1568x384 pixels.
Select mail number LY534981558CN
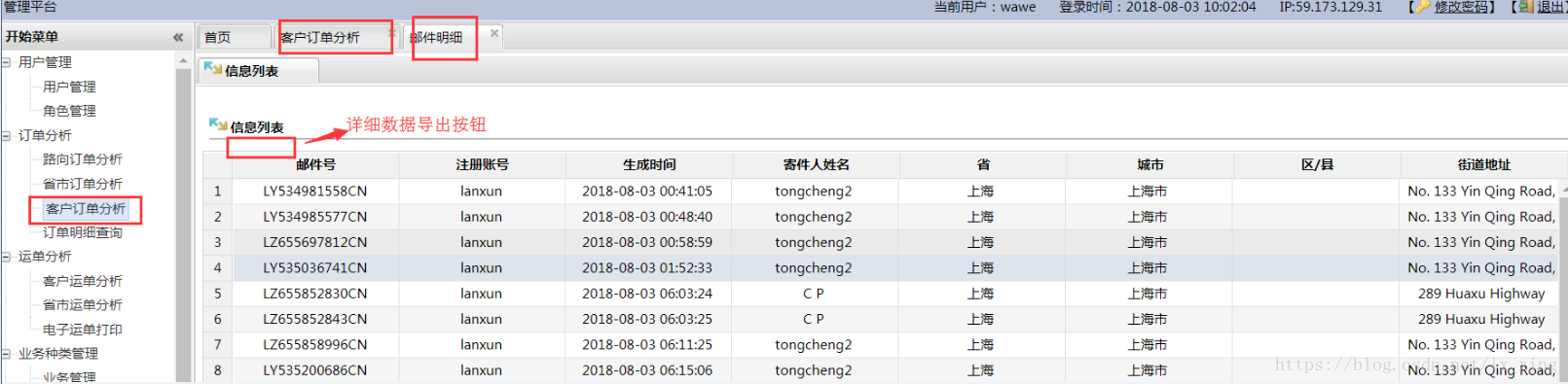pos(315,192)
